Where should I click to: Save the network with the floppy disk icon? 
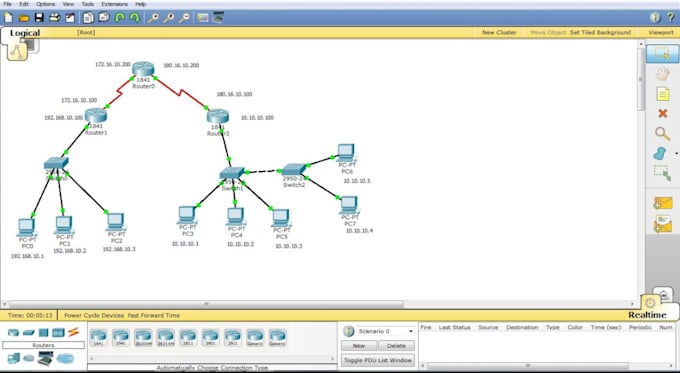pyautogui.click(x=39, y=18)
